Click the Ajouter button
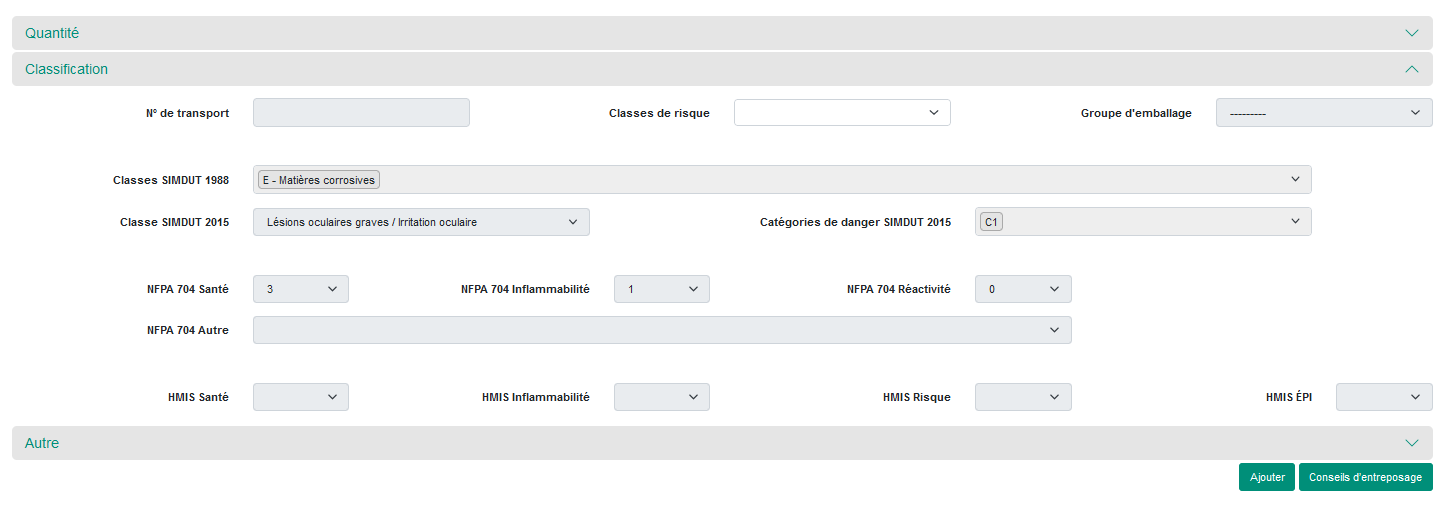 click(x=1267, y=477)
